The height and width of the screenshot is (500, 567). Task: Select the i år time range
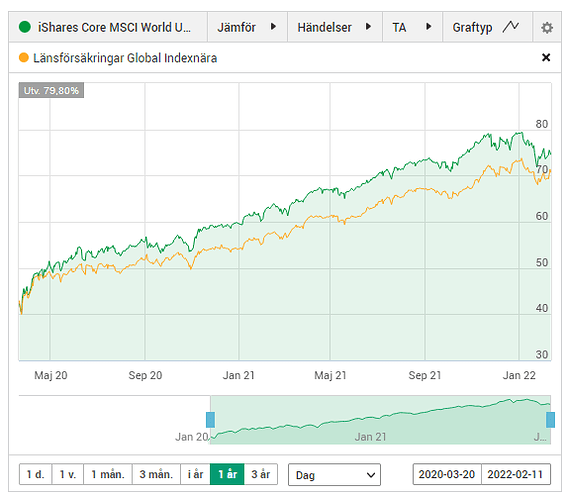pos(195,474)
